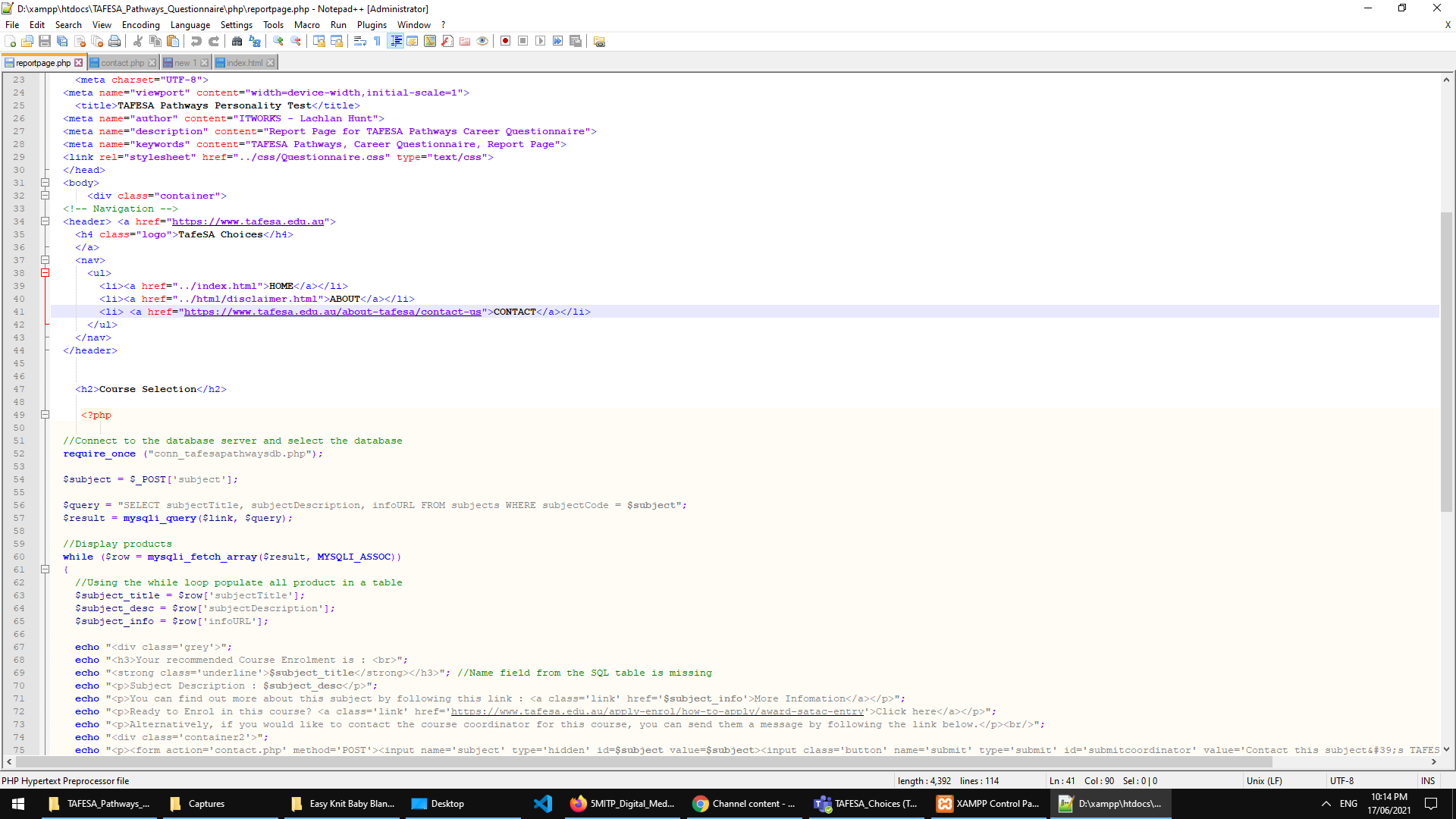Viewport: 1456px width, 819px height.
Task: Toggle show all characters pilcrow icon
Action: [378, 41]
